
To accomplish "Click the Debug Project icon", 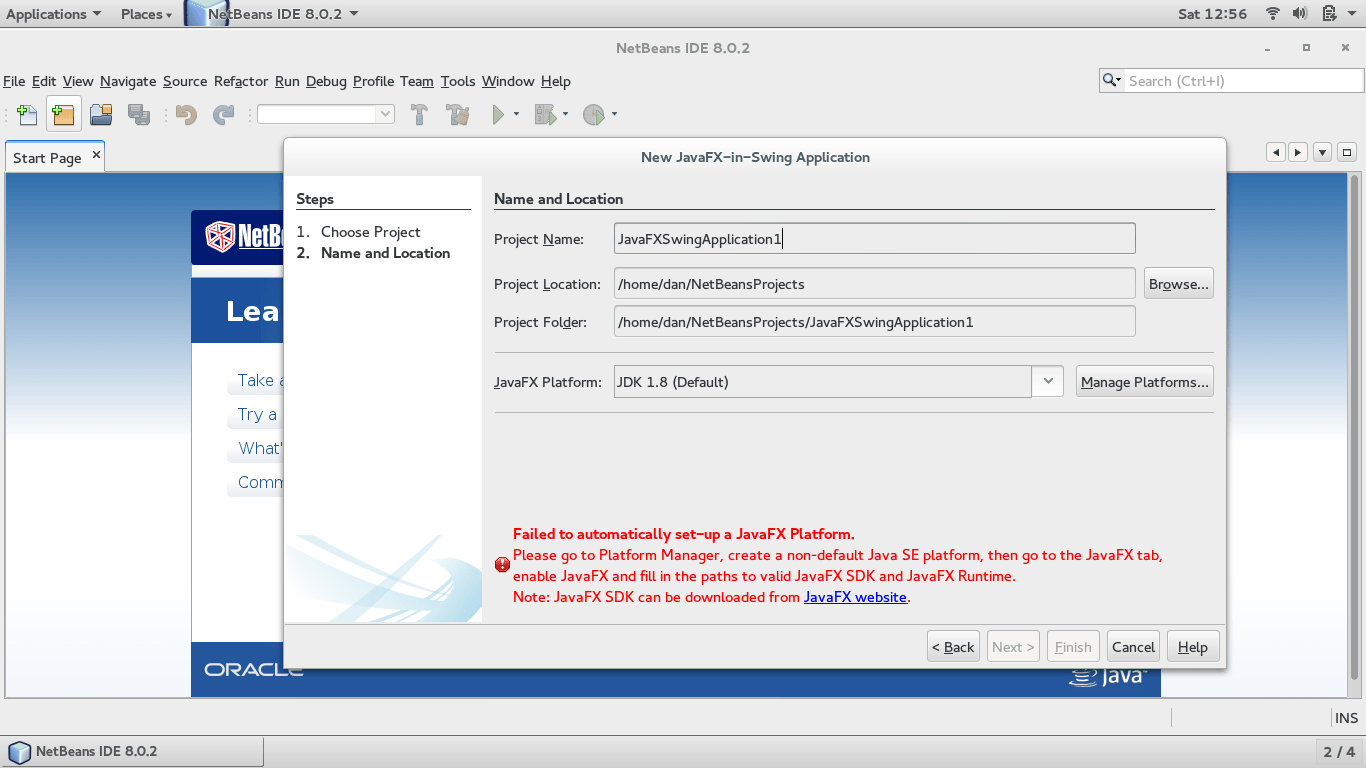I will pyautogui.click(x=545, y=114).
